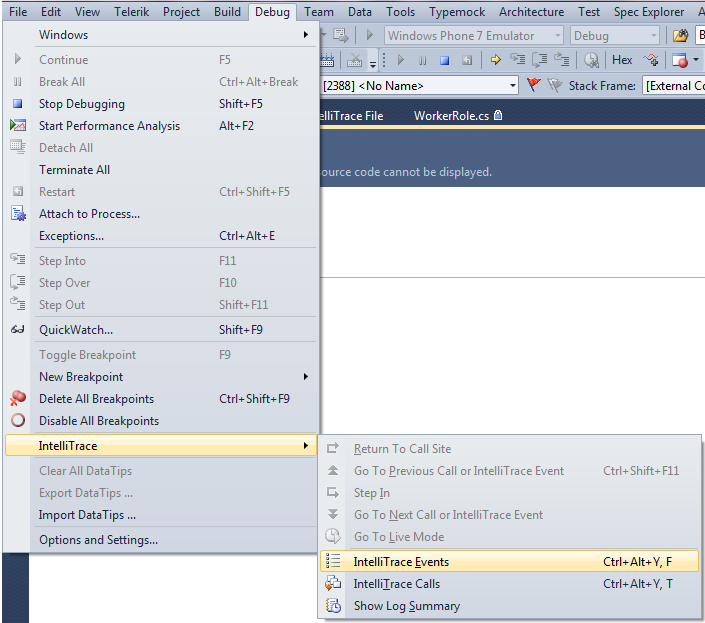
Task: Click the Stop Debugging menu square icon
Action: [18, 104]
